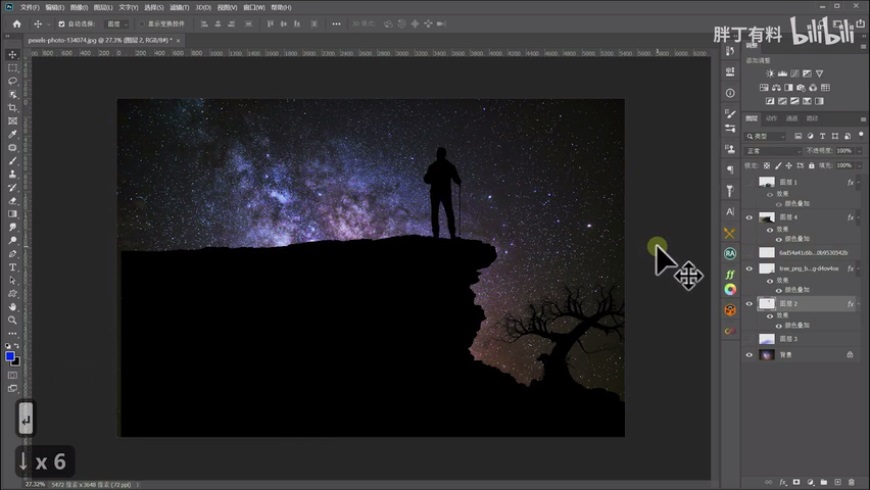Open the green ff plugin icon

(730, 274)
